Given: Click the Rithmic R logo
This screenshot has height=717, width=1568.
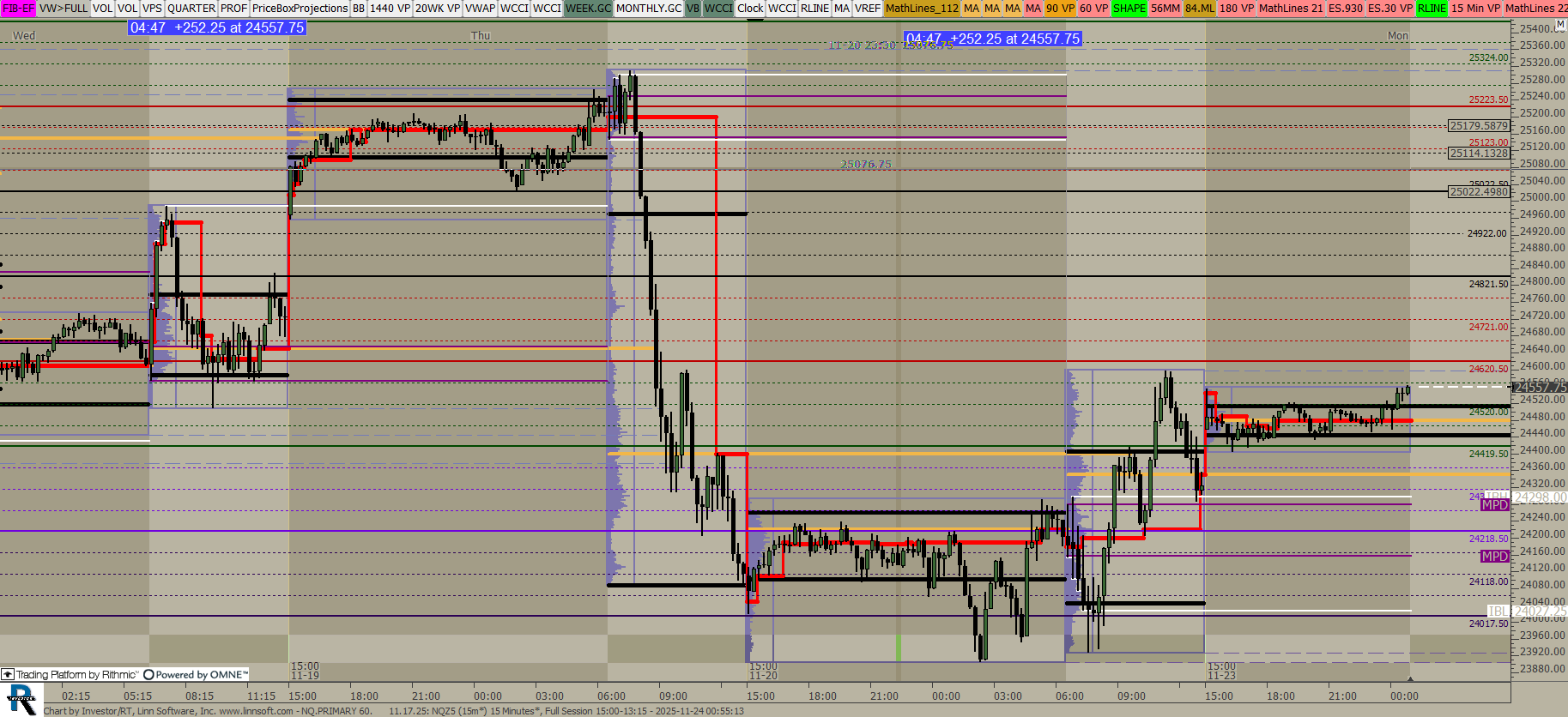Looking at the screenshot, I should (x=21, y=699).
